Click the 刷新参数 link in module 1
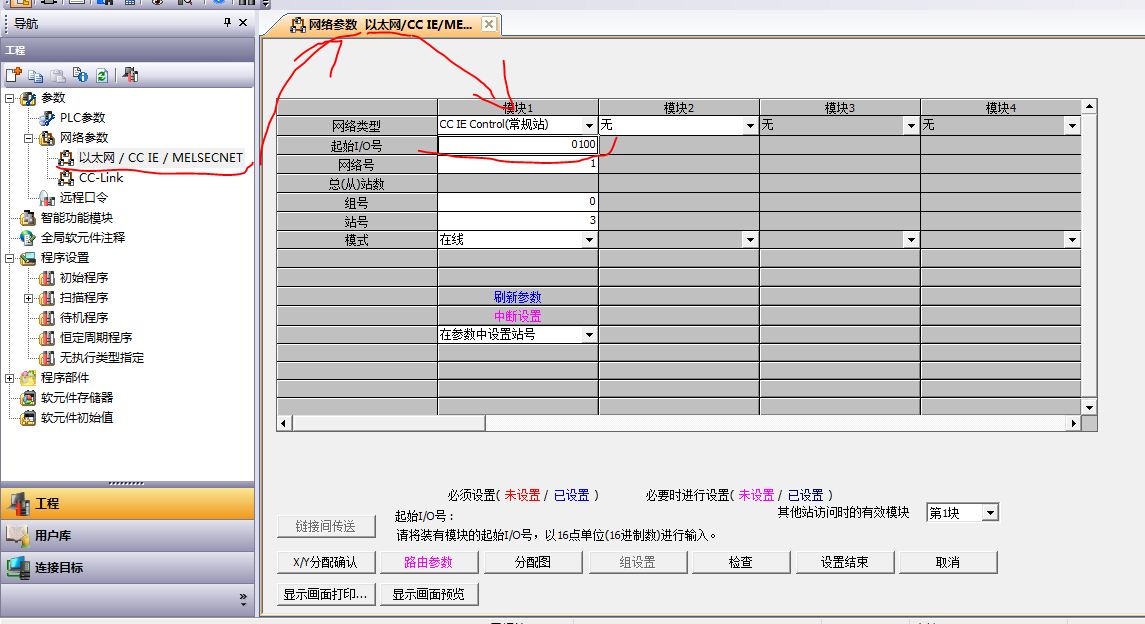 [x=517, y=297]
